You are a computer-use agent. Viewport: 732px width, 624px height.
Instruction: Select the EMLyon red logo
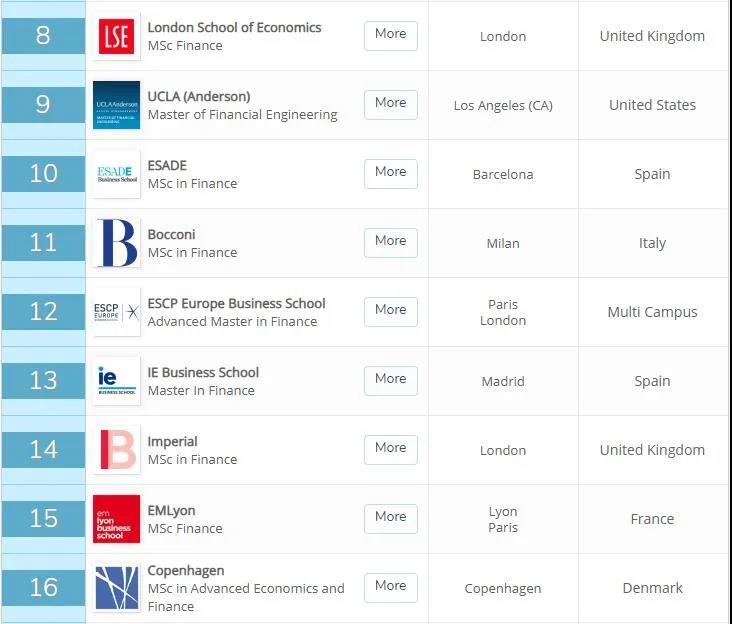click(116, 519)
